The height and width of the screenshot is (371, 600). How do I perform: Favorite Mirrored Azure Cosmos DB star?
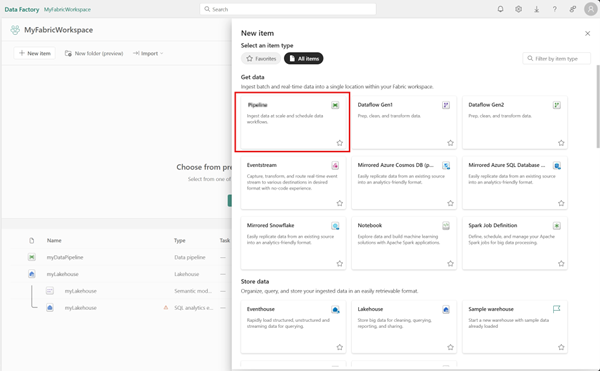click(x=450, y=203)
